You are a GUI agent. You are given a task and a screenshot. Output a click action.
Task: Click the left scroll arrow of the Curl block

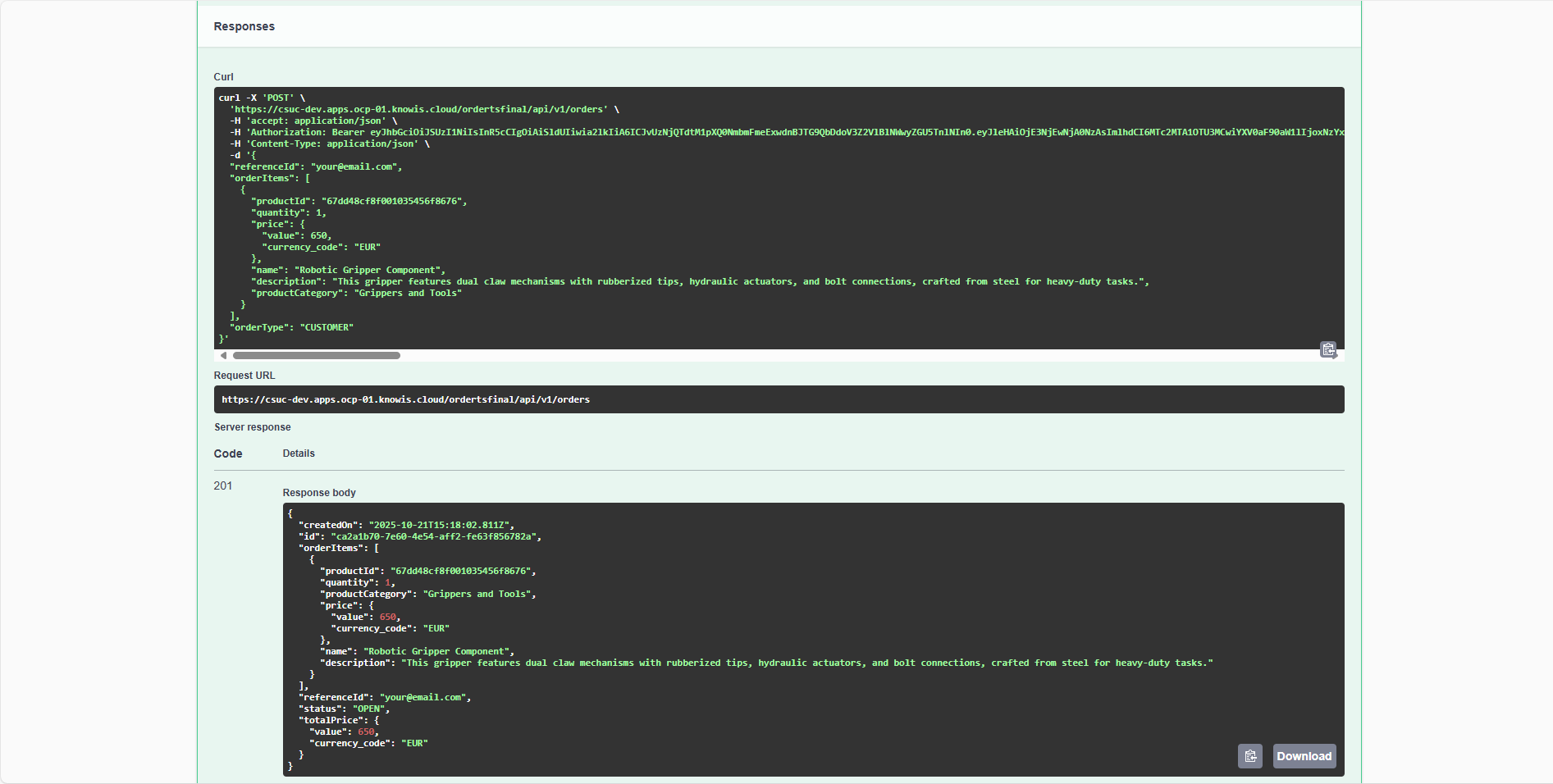(222, 355)
